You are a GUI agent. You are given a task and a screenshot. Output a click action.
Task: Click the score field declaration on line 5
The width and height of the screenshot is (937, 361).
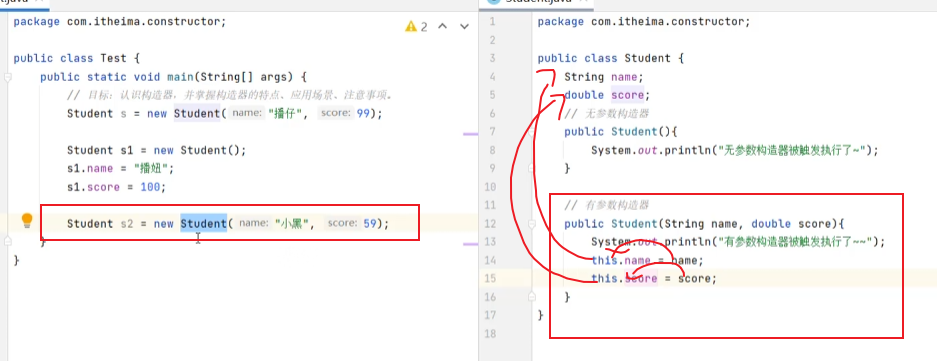click(627, 95)
